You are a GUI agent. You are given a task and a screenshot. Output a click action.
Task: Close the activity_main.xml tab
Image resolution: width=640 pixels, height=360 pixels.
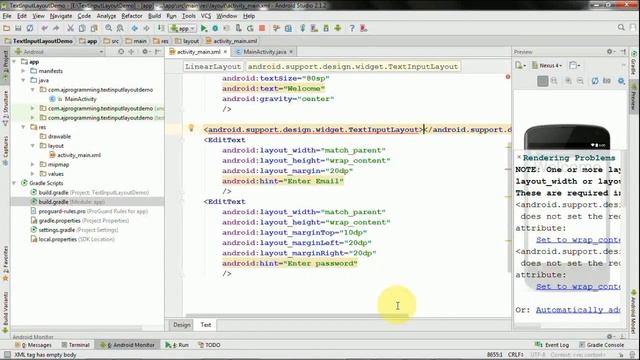coord(225,52)
